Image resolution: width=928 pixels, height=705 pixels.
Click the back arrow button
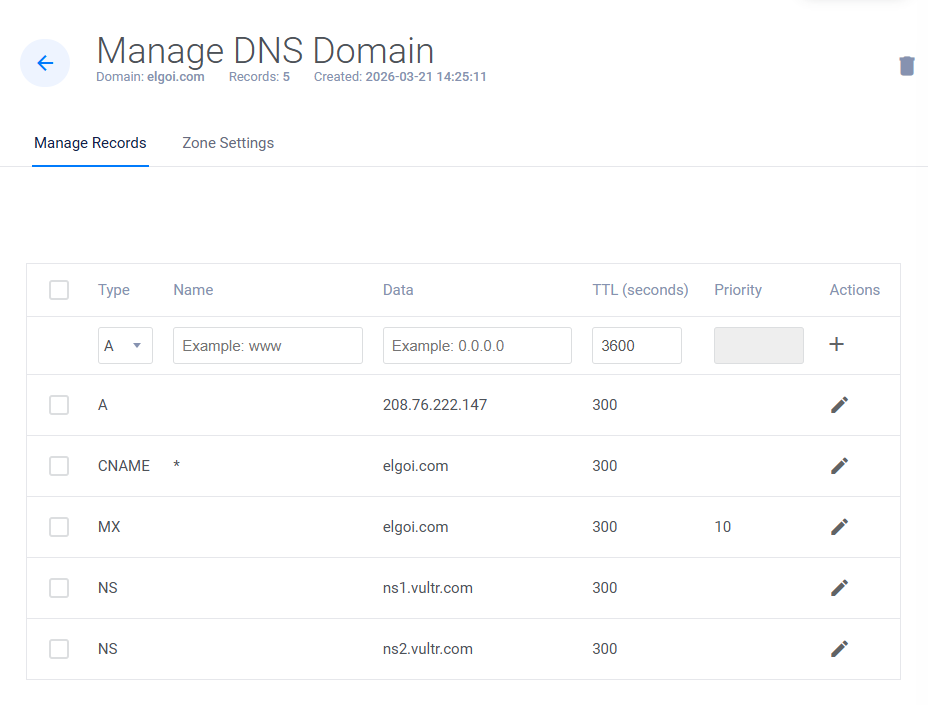pos(45,63)
